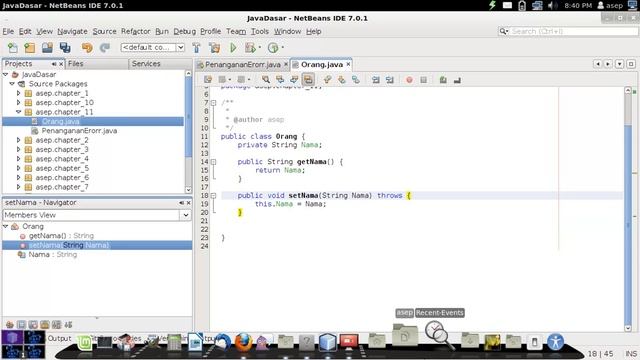Switch to the PenangananErorr.java editor tab
This screenshot has width=640, height=360.
242,64
